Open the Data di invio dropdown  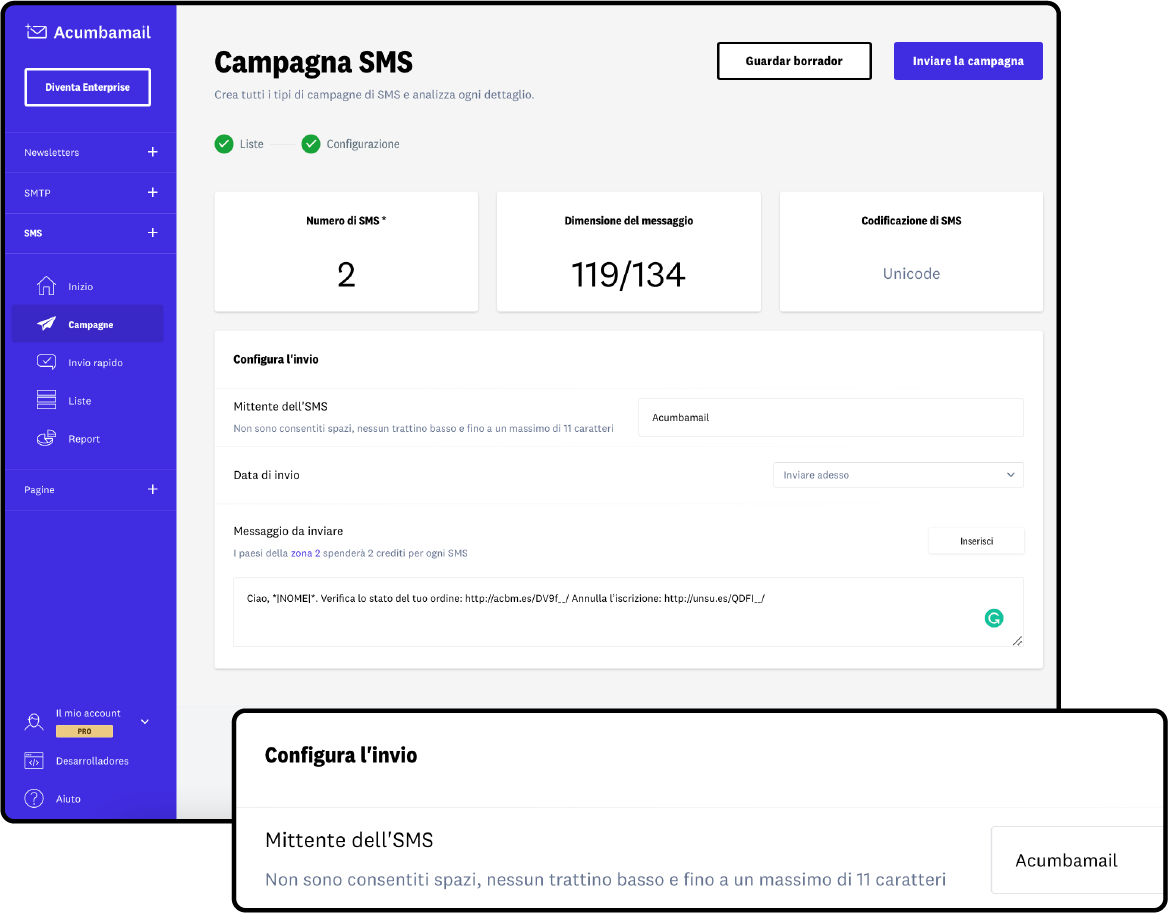(897, 475)
